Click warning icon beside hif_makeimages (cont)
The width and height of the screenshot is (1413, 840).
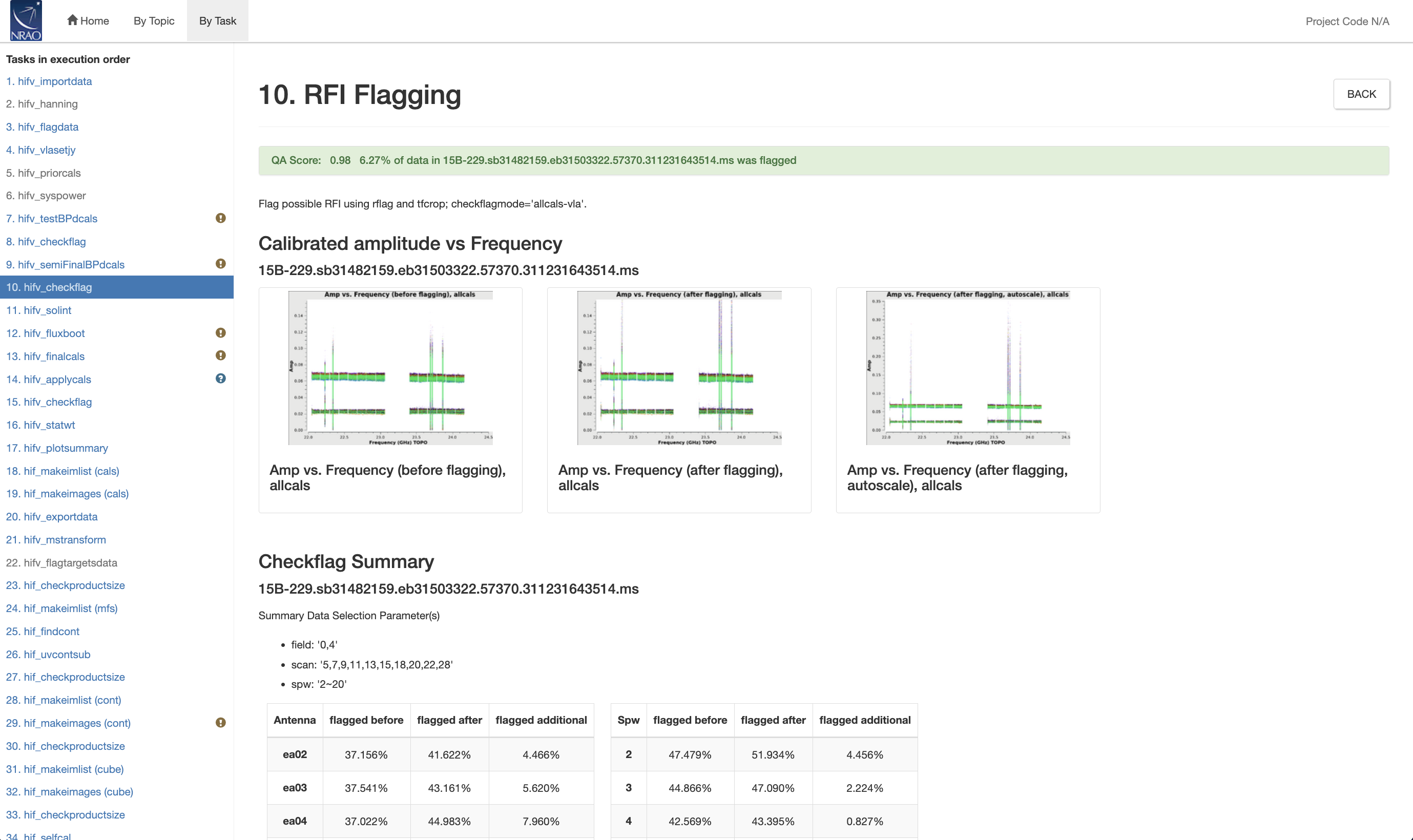221,723
